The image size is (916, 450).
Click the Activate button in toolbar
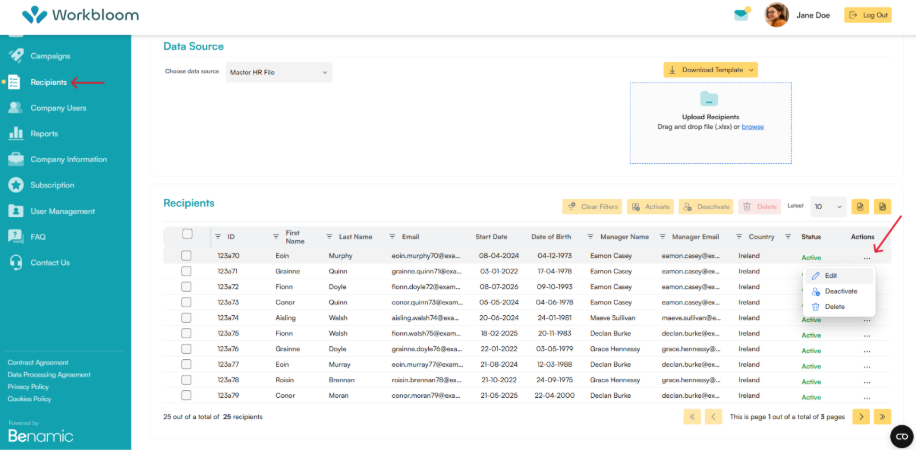tap(650, 206)
